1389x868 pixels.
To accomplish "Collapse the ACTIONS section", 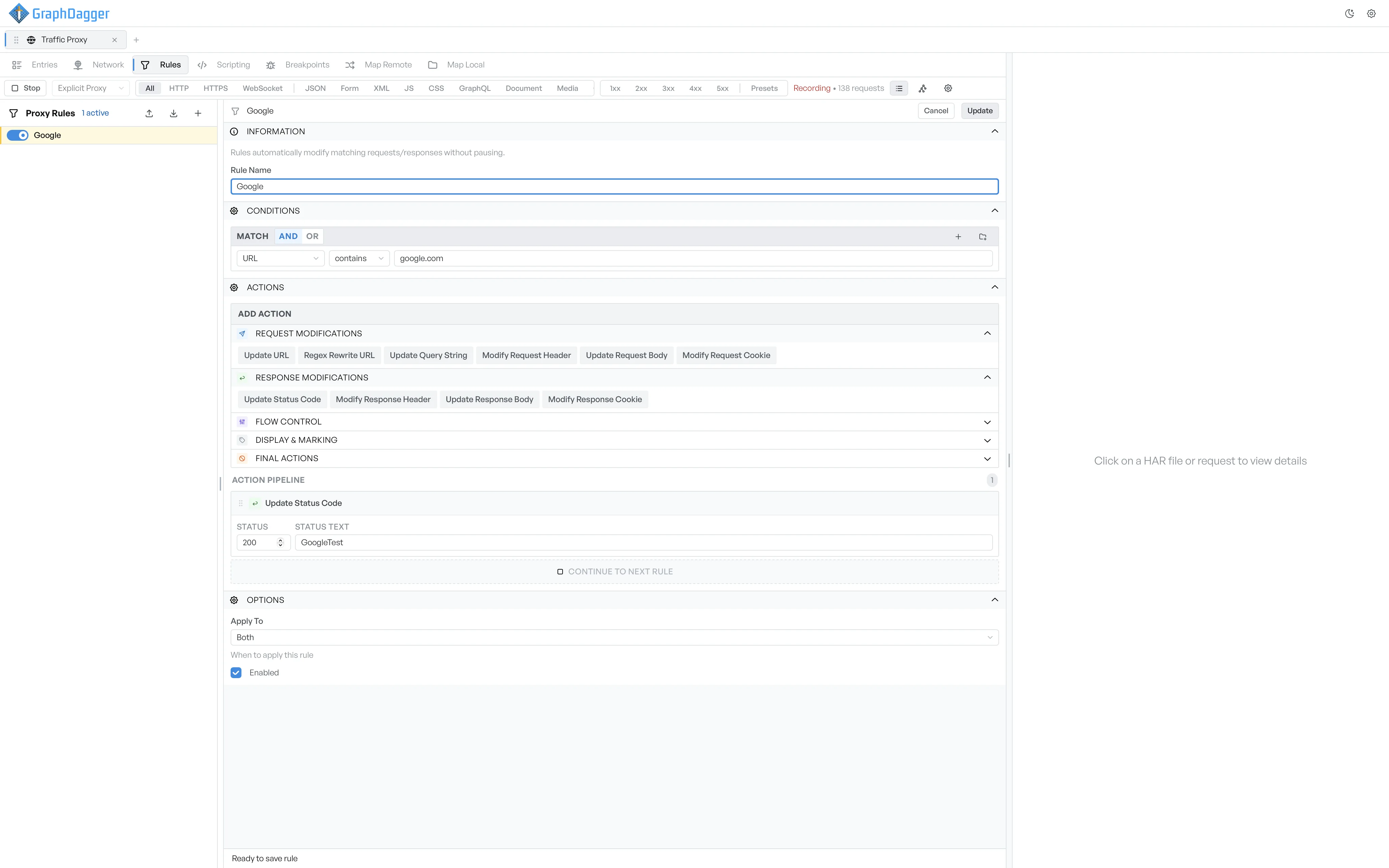I will pyautogui.click(x=995, y=288).
